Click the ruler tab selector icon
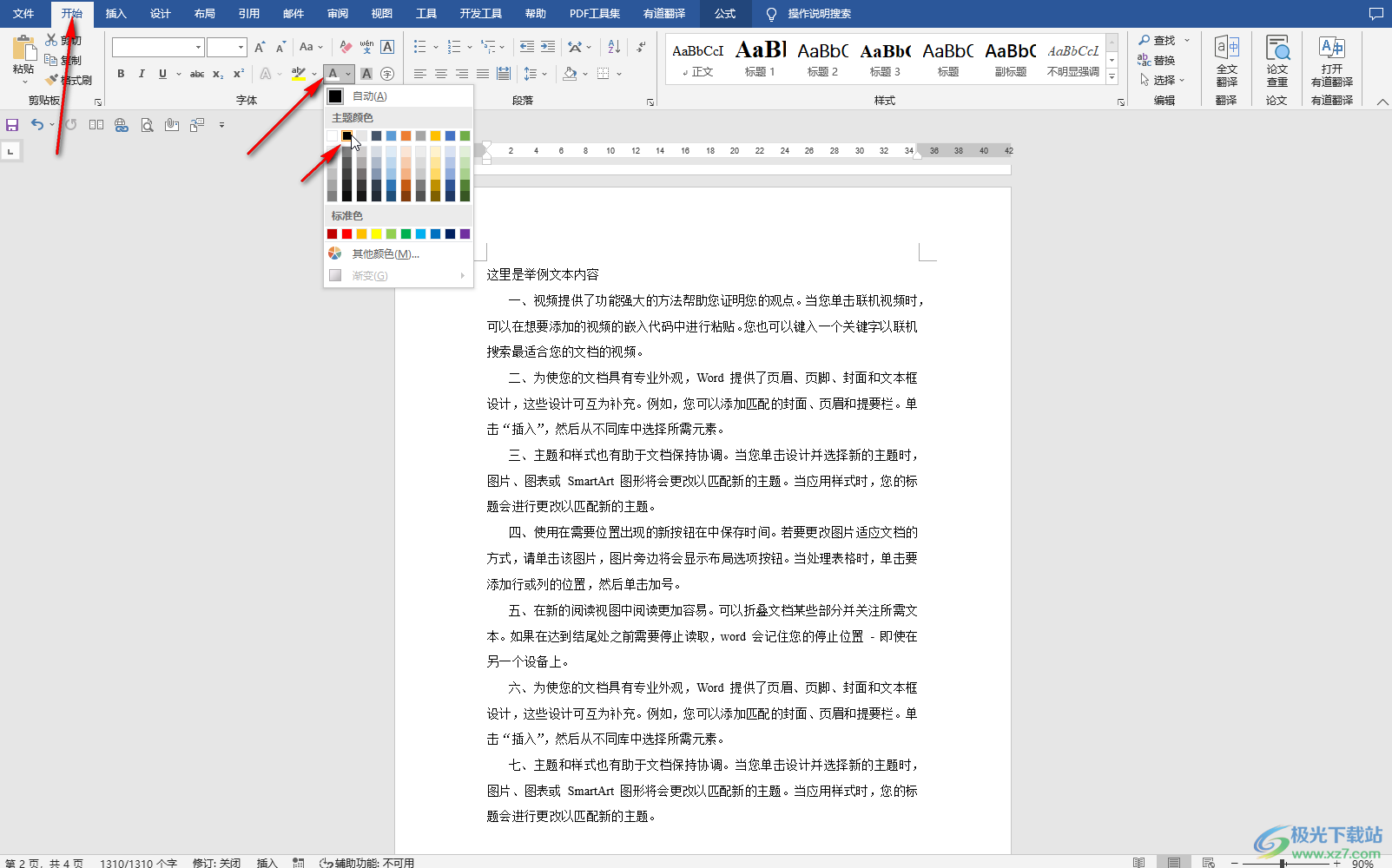The image size is (1392, 868). point(10,151)
